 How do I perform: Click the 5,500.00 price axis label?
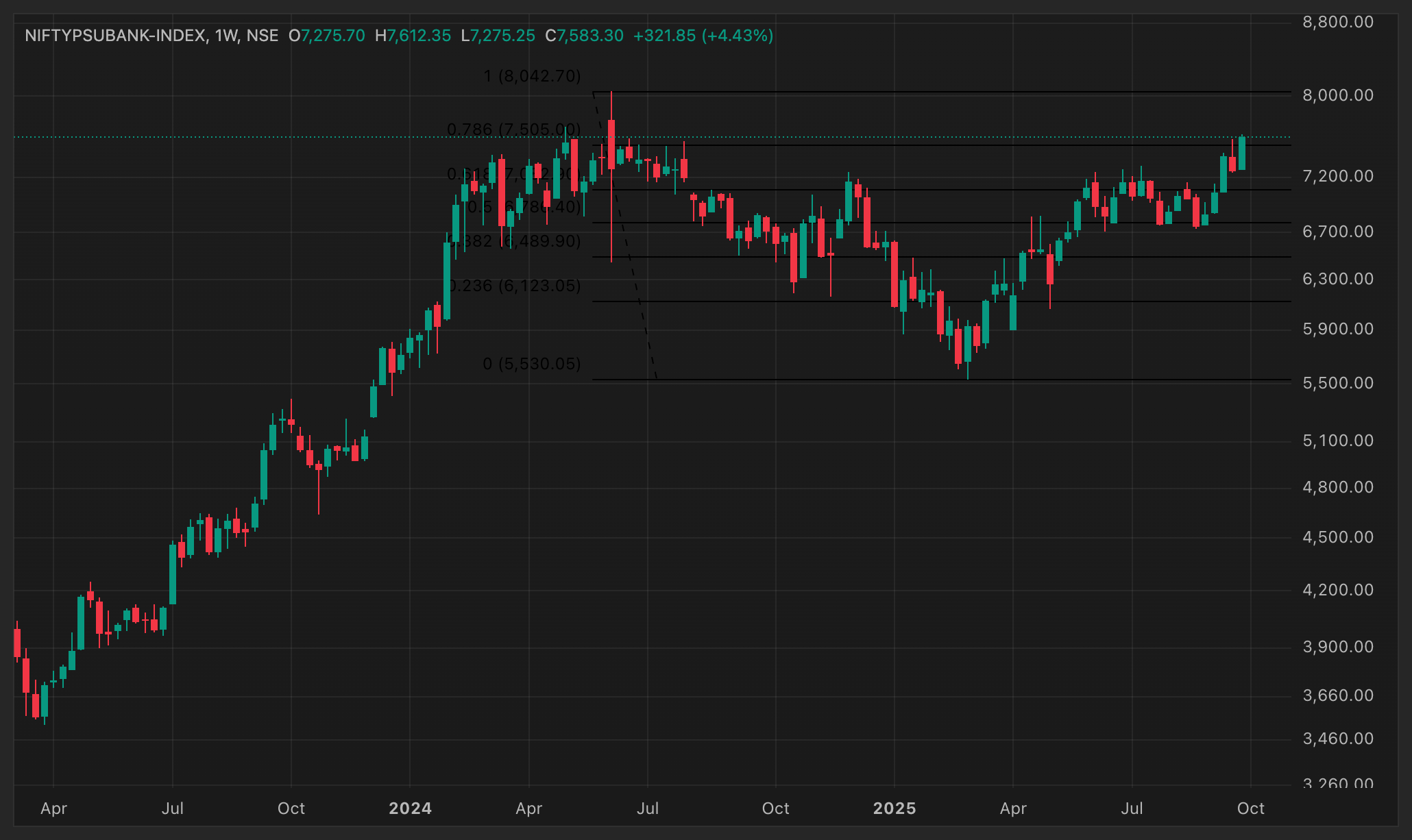tap(1337, 383)
